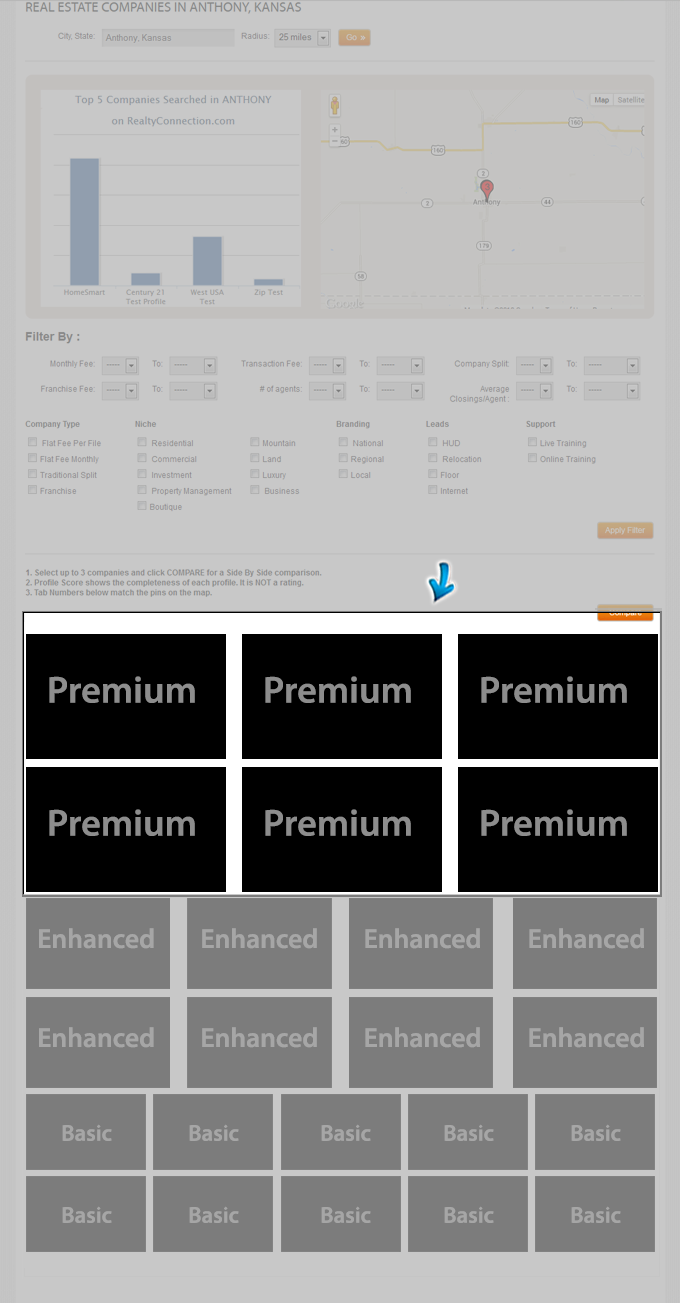680x1303 pixels.
Task: Open the Radius 25 miles dropdown
Action: 302,38
